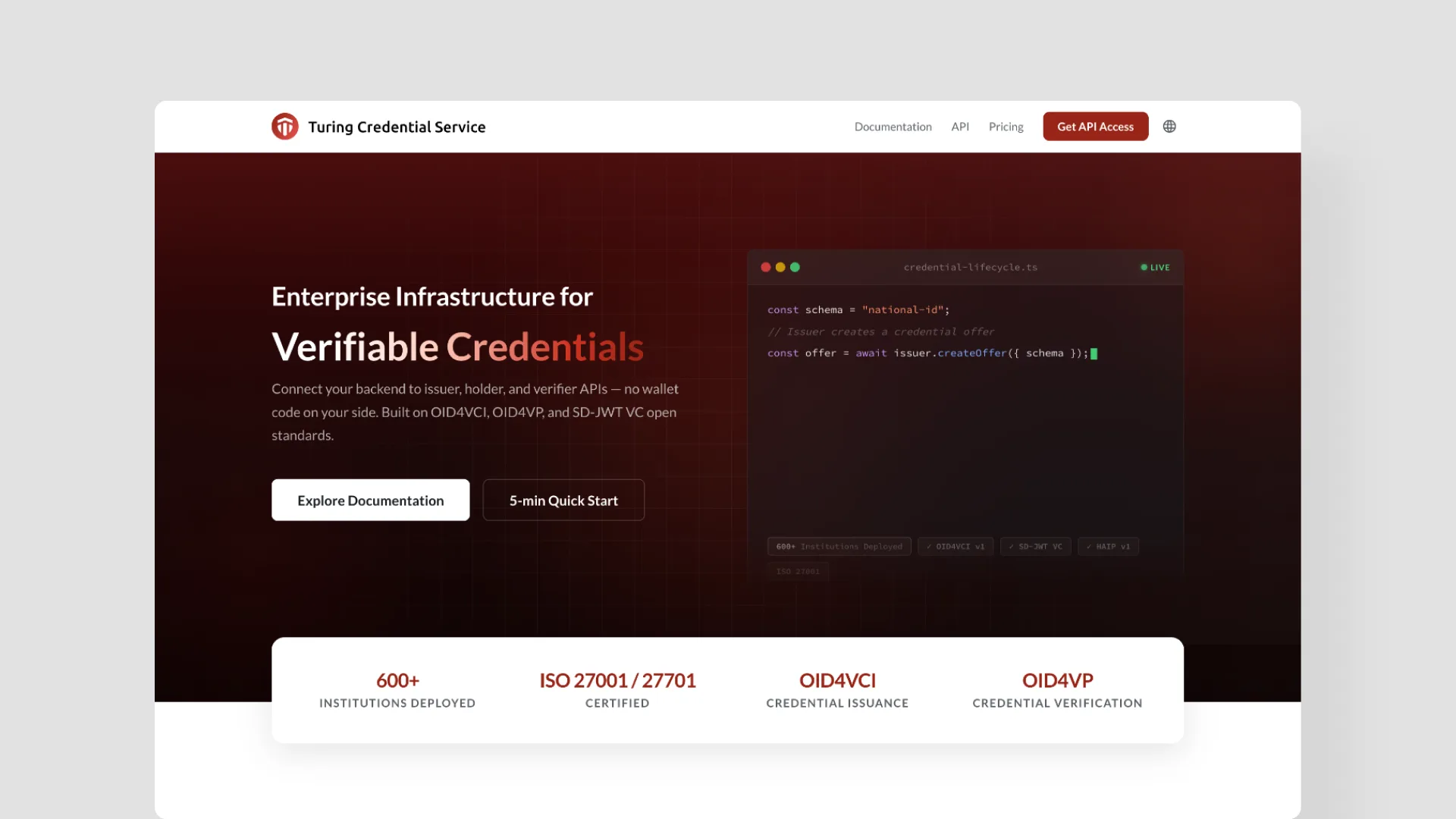
Task: Open the Documentation nav link
Action: click(x=893, y=127)
